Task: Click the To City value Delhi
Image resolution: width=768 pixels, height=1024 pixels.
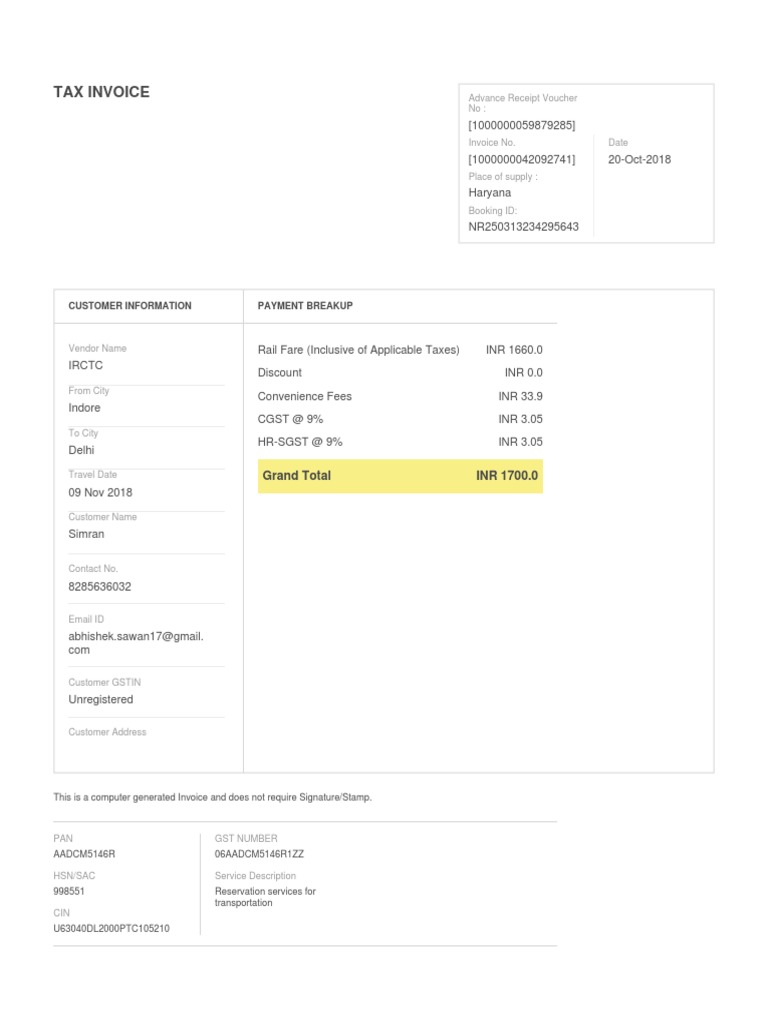Action: (x=81, y=450)
